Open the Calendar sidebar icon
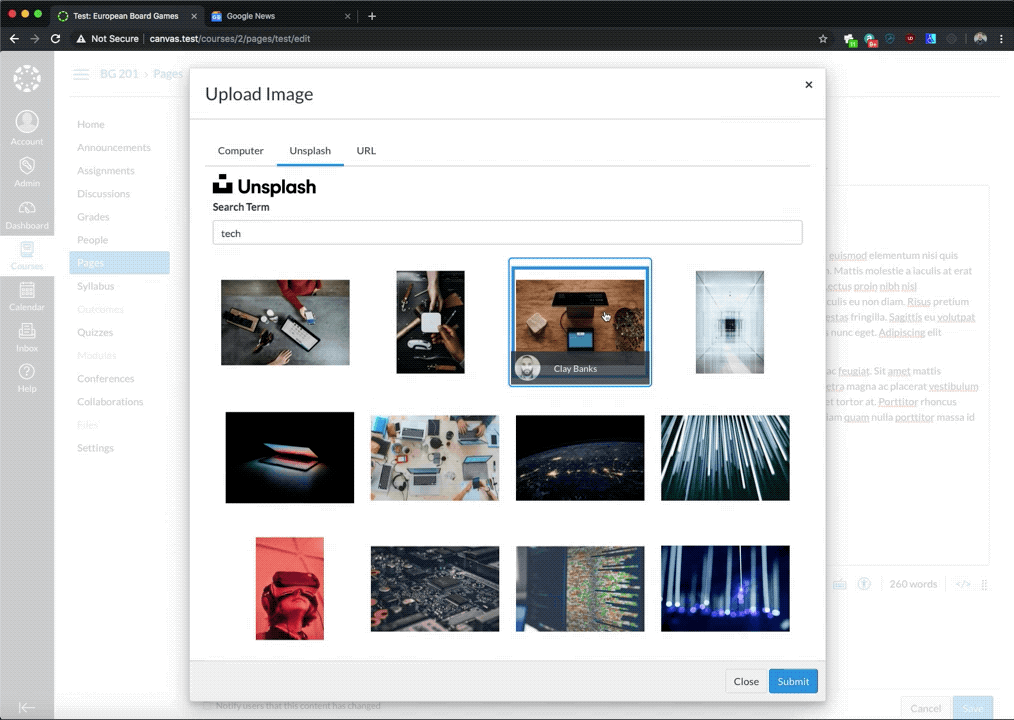This screenshot has width=1014, height=720. [27, 290]
